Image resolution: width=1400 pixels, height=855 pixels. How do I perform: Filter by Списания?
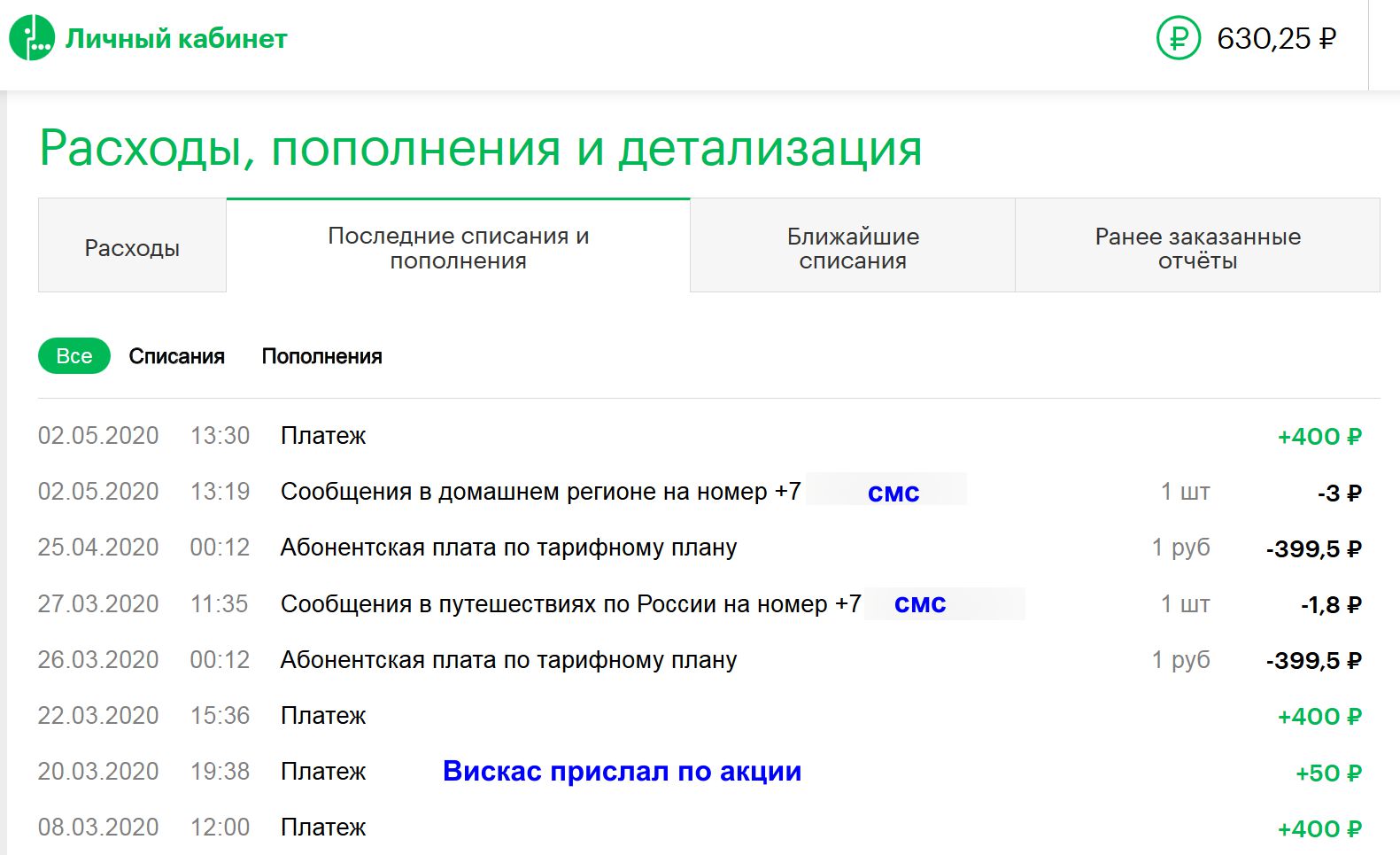click(x=177, y=356)
